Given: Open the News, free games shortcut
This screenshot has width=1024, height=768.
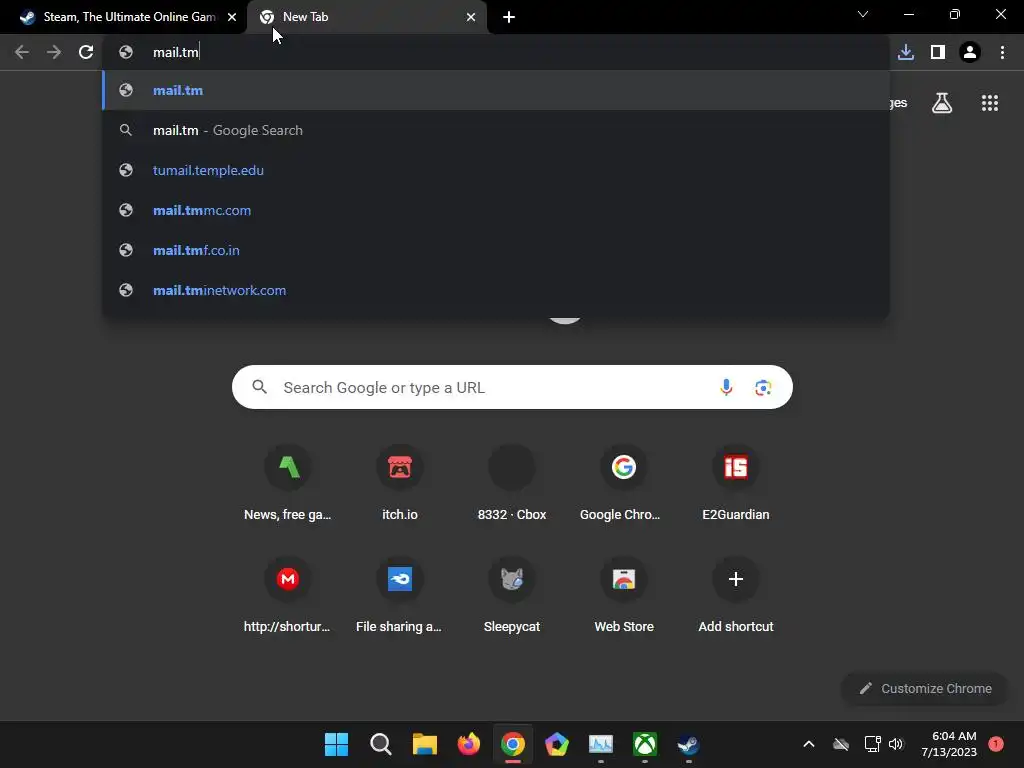Looking at the screenshot, I should pos(288,483).
